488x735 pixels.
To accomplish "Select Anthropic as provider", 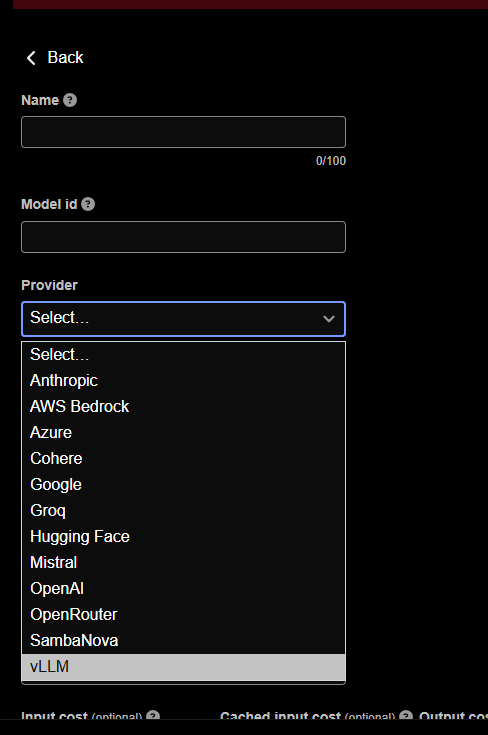I will (x=183, y=381).
